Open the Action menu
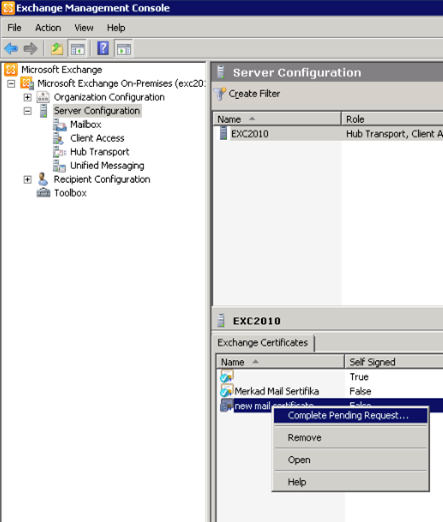The width and height of the screenshot is (443, 522). click(48, 28)
